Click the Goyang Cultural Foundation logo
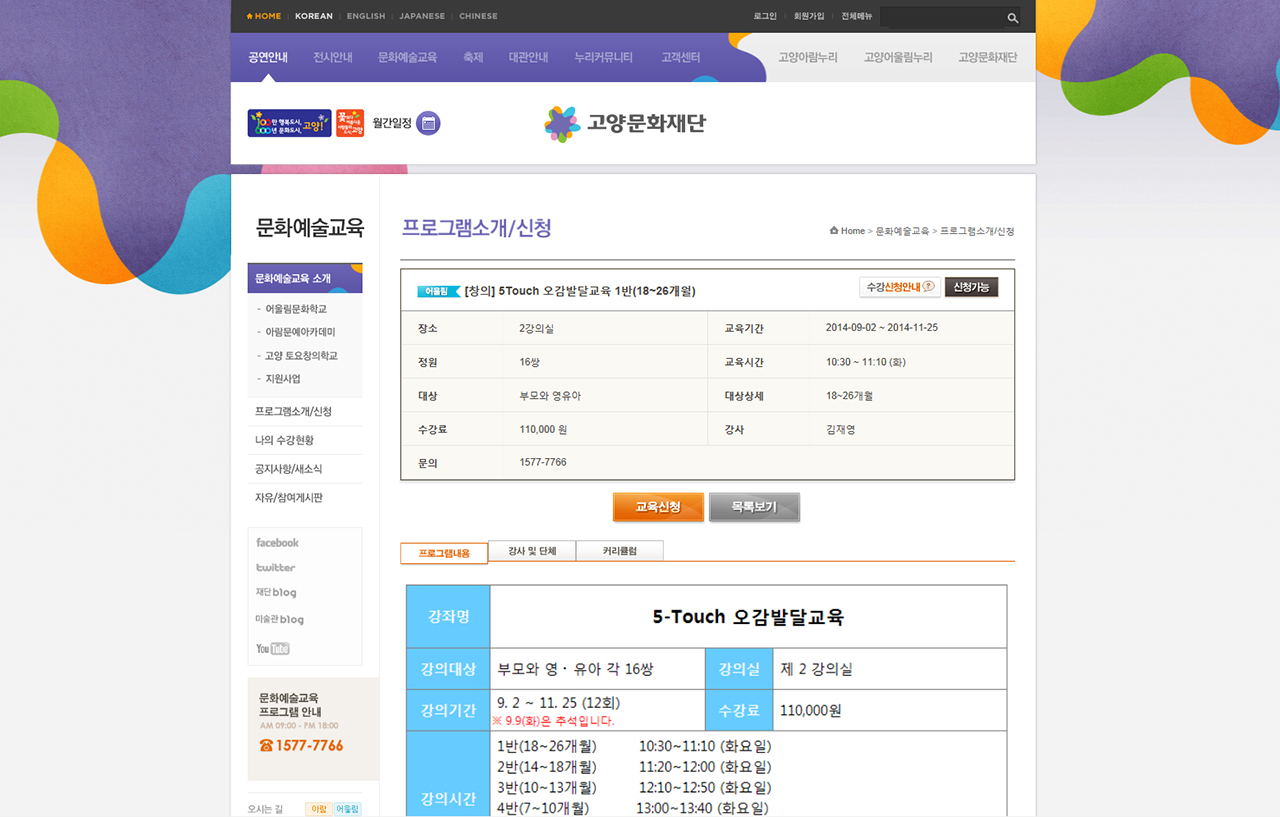The image size is (1280, 817). 625,124
